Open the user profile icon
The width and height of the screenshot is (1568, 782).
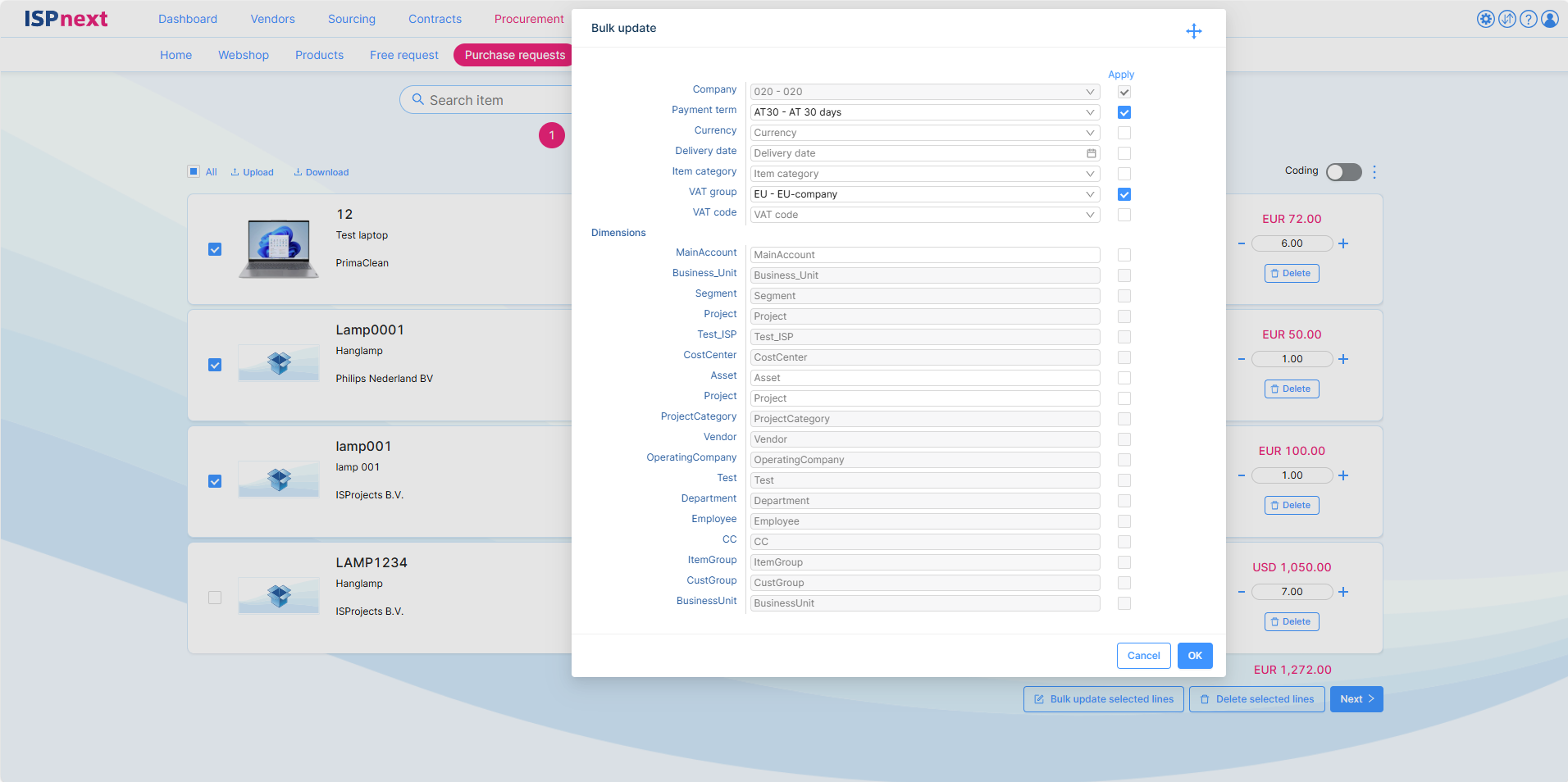click(x=1549, y=19)
